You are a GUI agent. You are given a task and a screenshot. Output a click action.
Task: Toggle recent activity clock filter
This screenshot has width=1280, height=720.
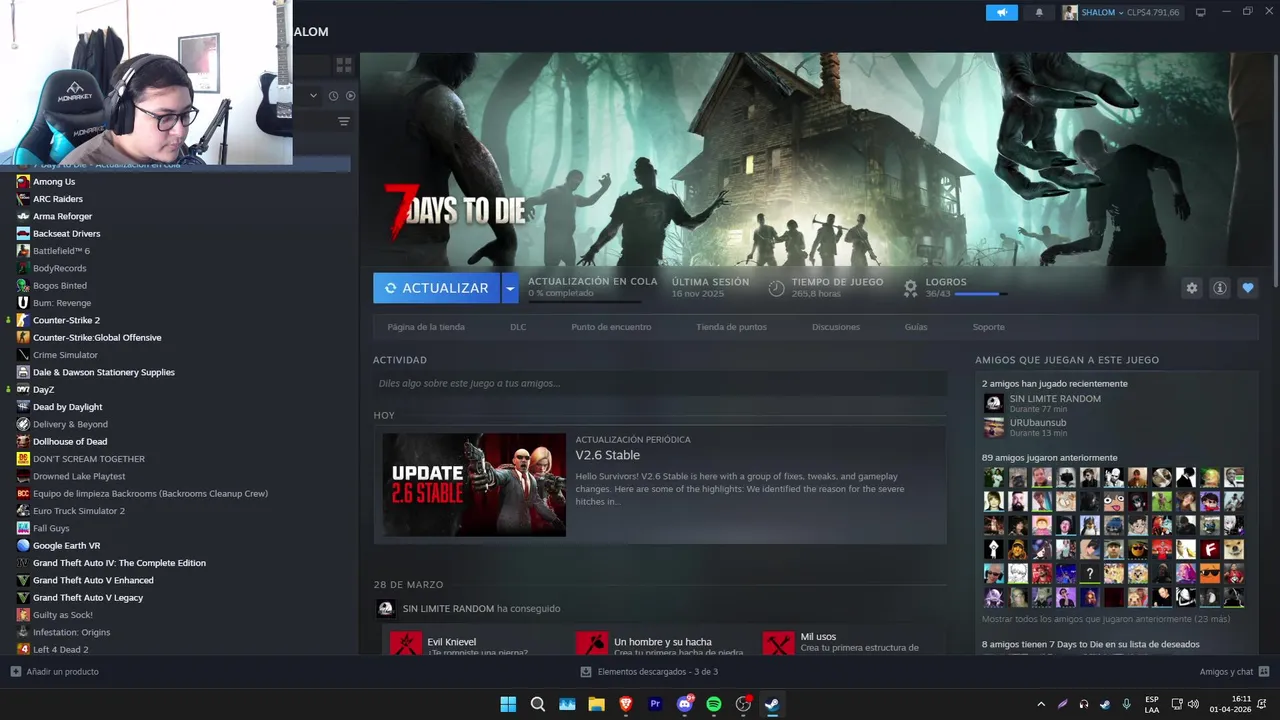coord(334,96)
